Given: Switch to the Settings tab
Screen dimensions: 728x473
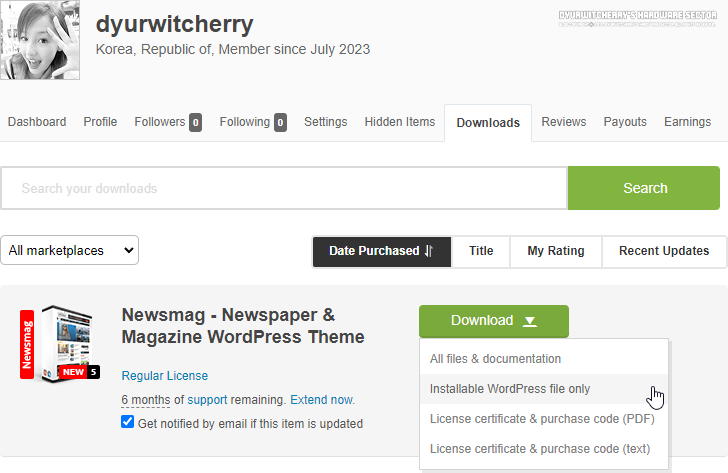Looking at the screenshot, I should coord(325,122).
